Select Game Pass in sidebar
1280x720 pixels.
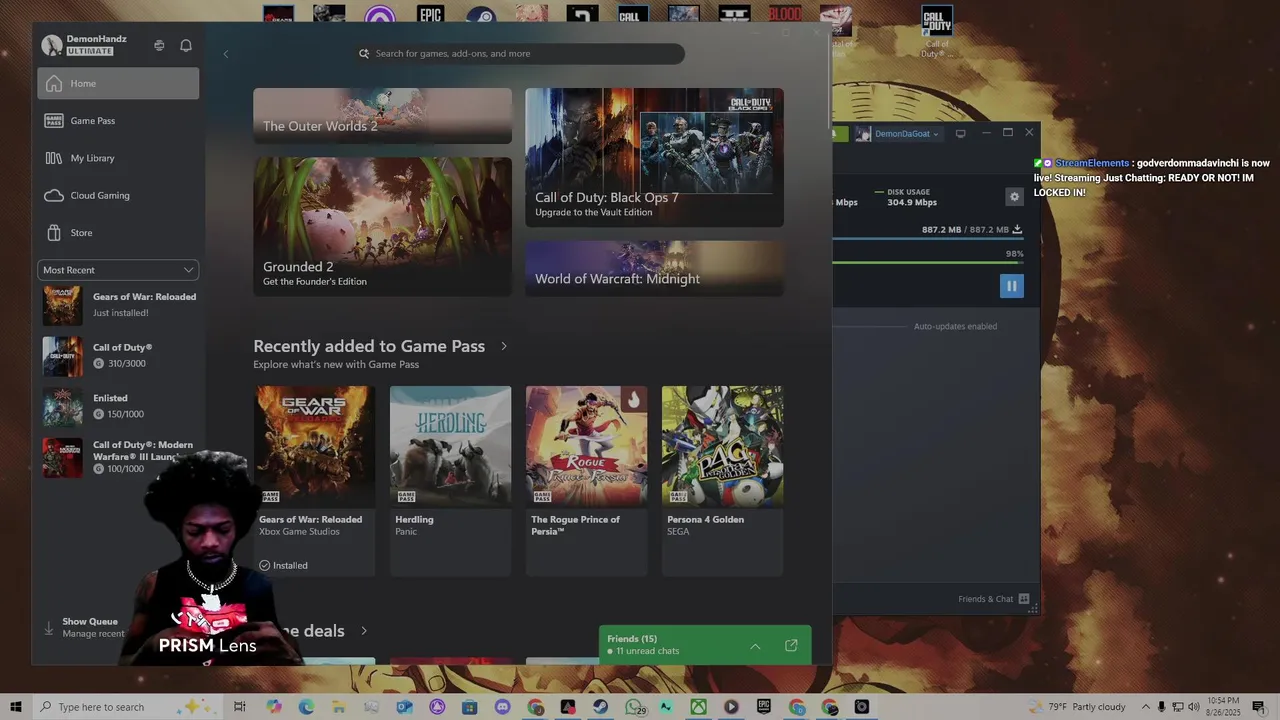click(118, 121)
